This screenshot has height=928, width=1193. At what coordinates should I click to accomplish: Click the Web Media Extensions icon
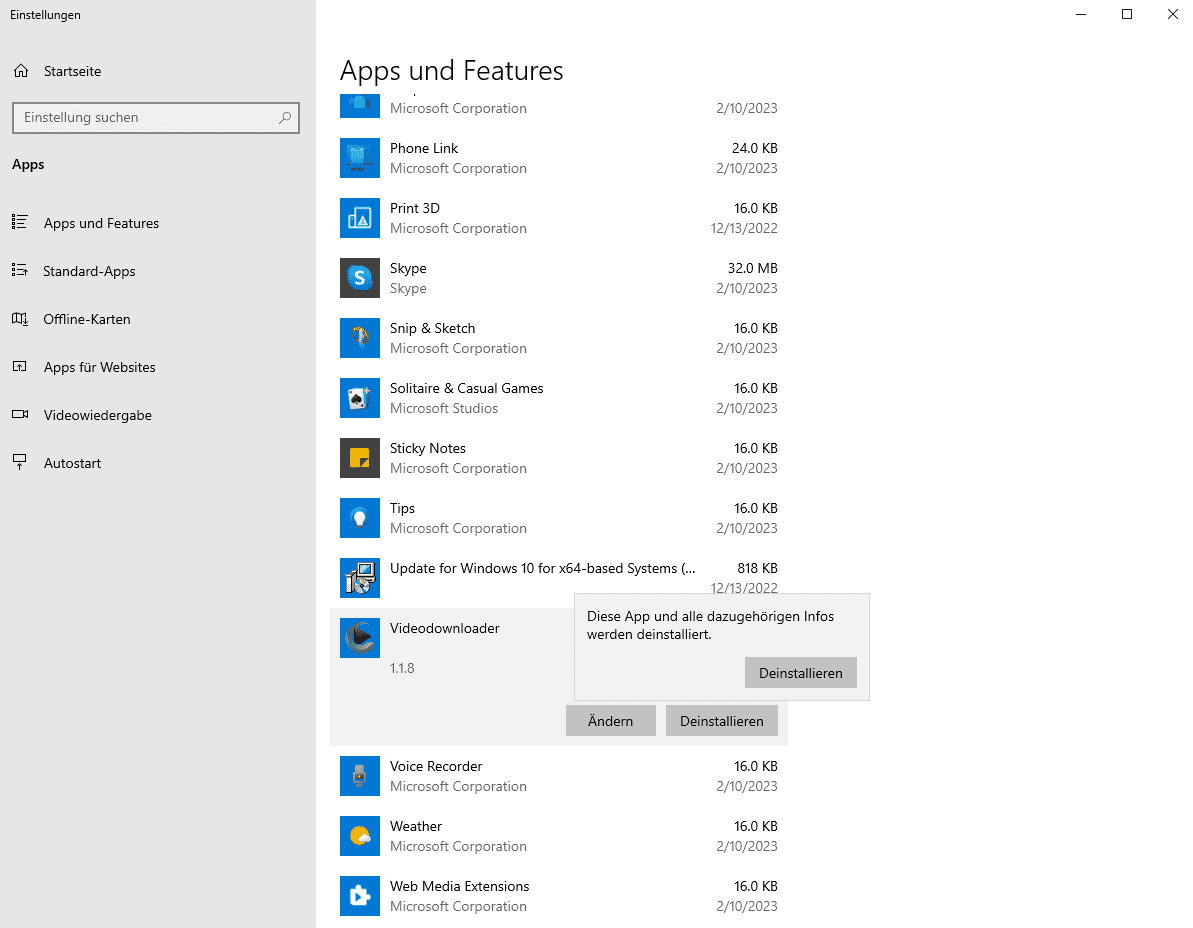click(359, 896)
